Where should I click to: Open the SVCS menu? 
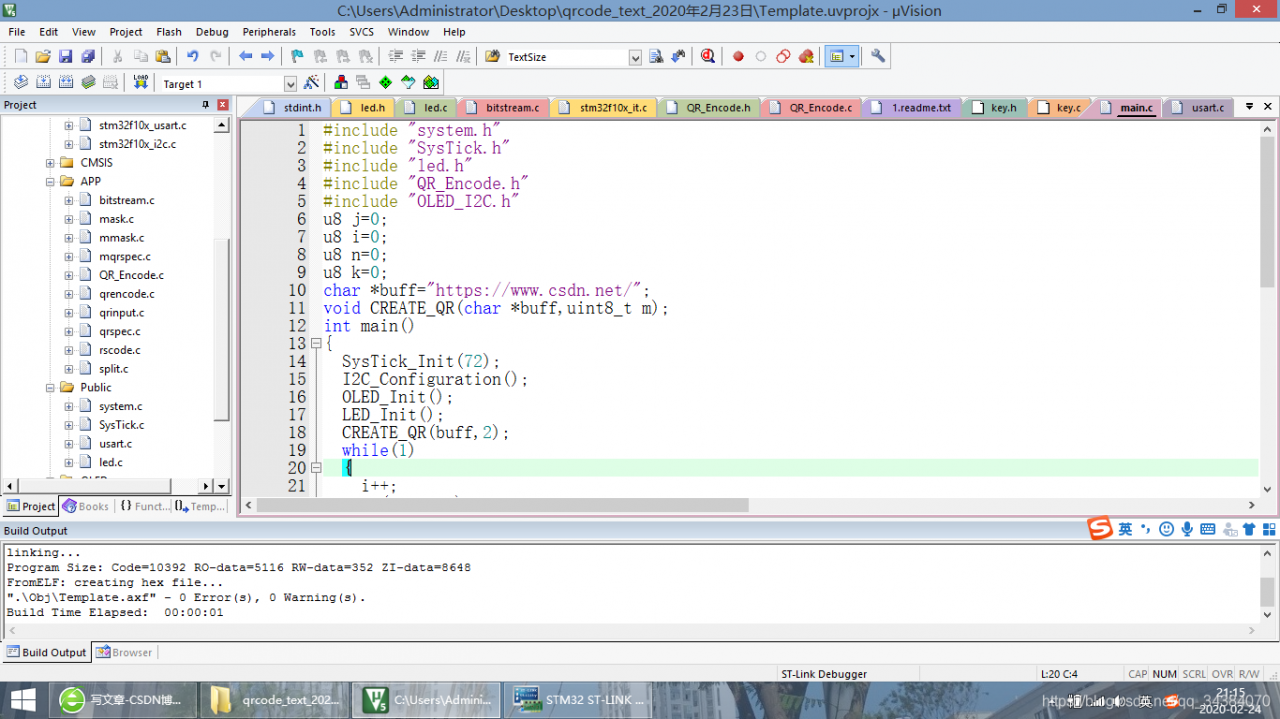click(x=361, y=32)
